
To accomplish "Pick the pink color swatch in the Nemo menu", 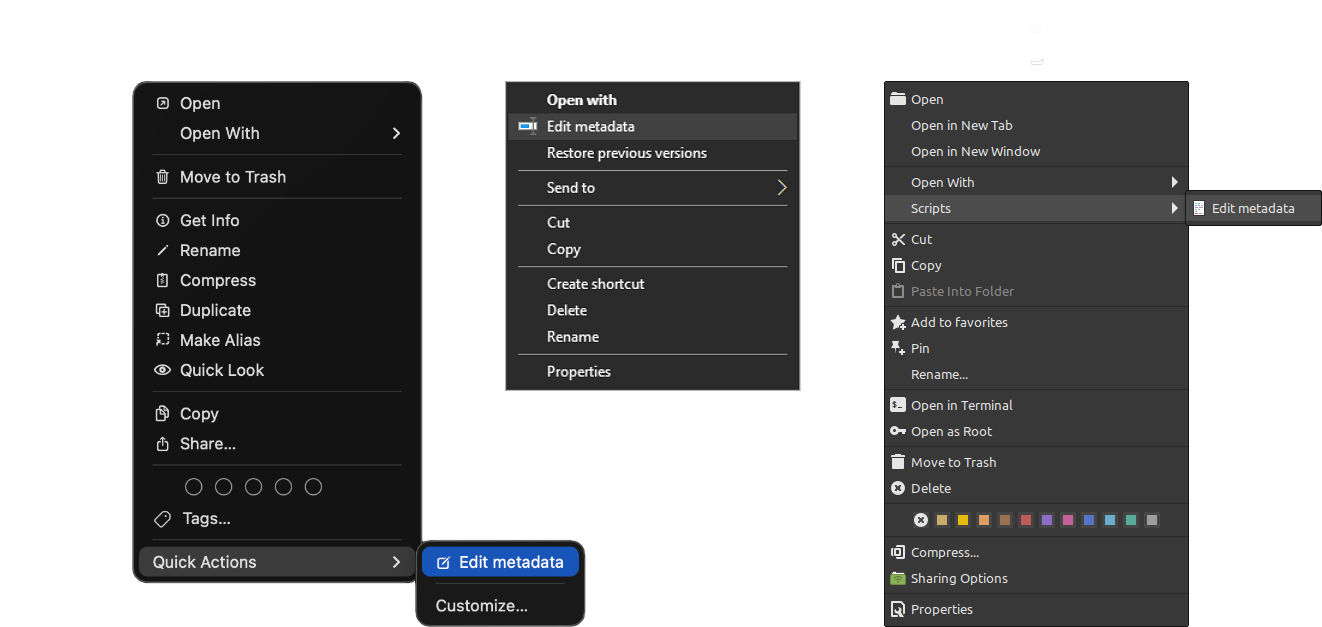I will (x=1068, y=520).
